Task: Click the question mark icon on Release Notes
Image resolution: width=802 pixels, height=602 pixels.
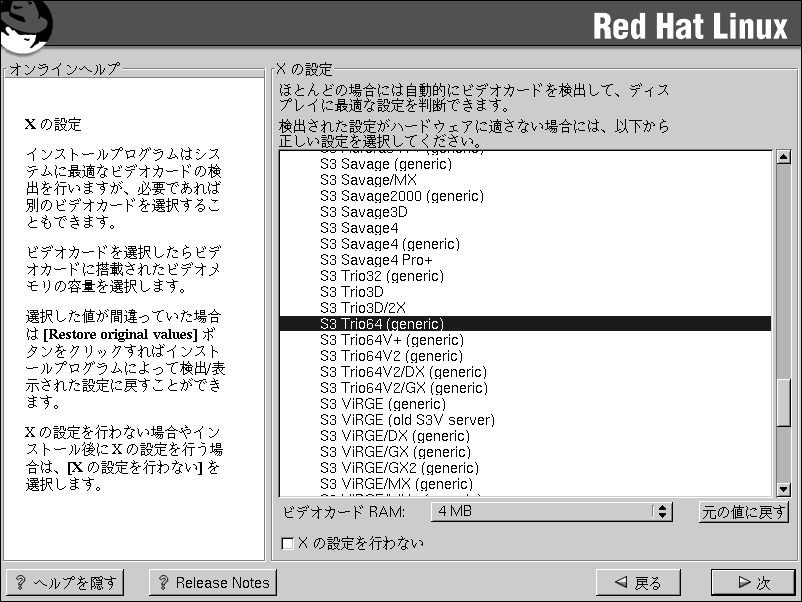Action: click(x=163, y=582)
